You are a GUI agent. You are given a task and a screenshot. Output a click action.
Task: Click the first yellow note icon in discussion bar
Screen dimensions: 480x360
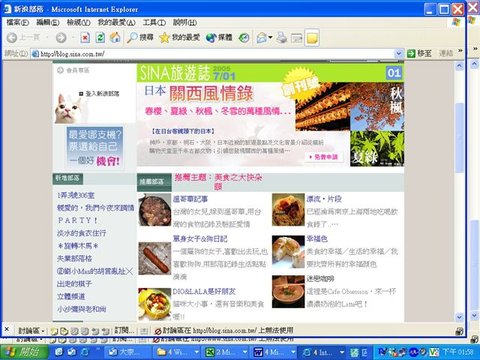coord(54,331)
